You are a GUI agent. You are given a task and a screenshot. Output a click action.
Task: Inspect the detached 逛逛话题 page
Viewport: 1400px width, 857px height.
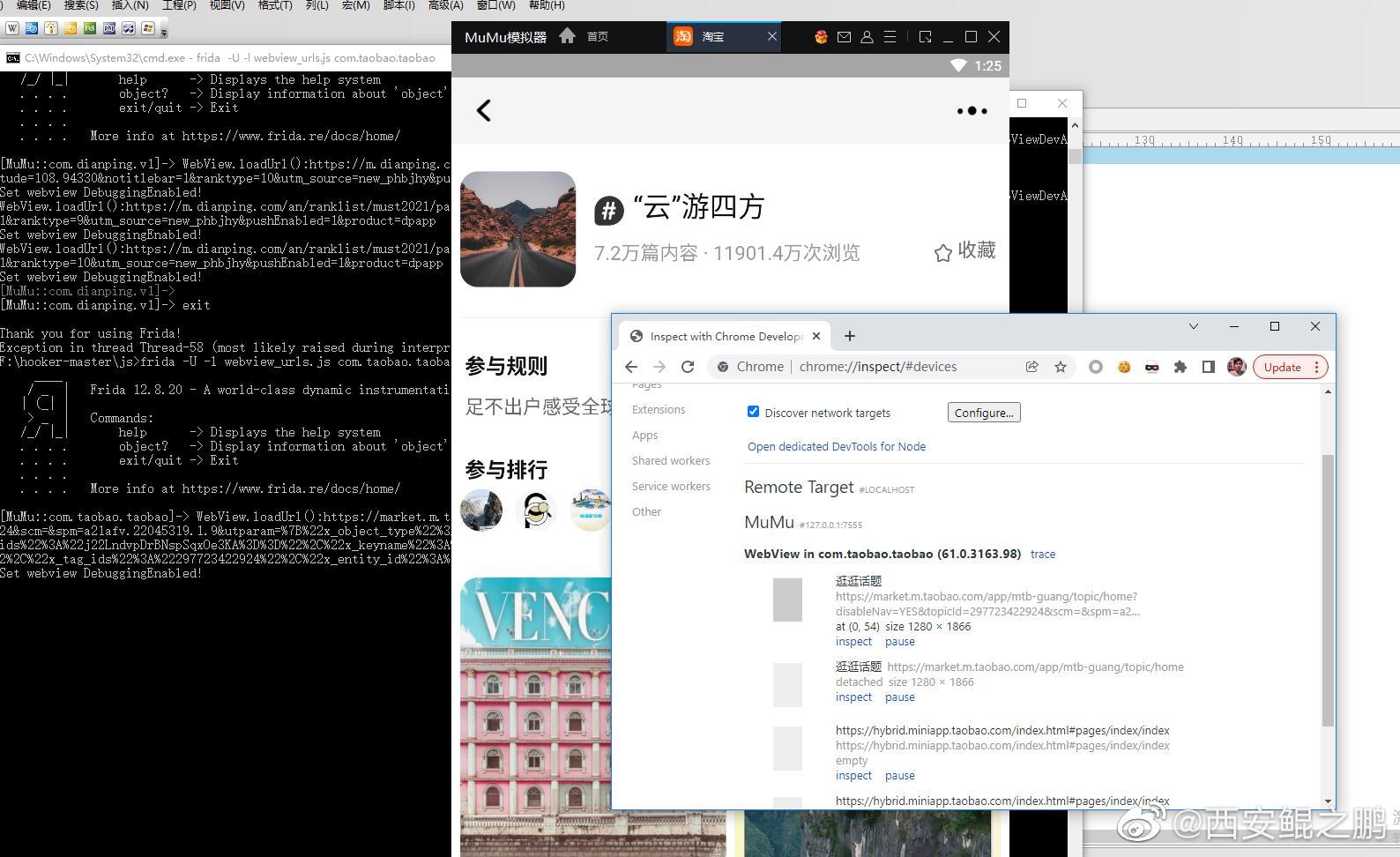(853, 697)
